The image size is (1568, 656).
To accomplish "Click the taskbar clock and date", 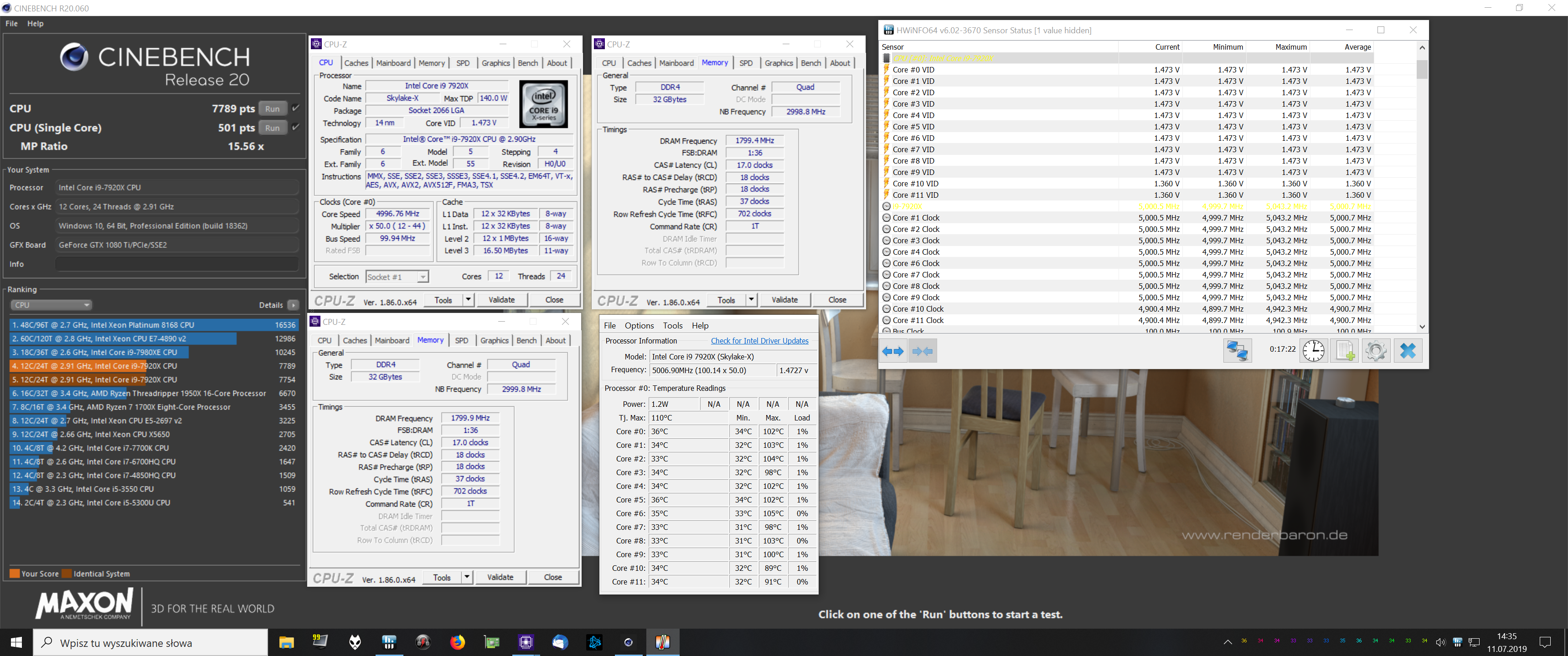I will click(x=1506, y=642).
